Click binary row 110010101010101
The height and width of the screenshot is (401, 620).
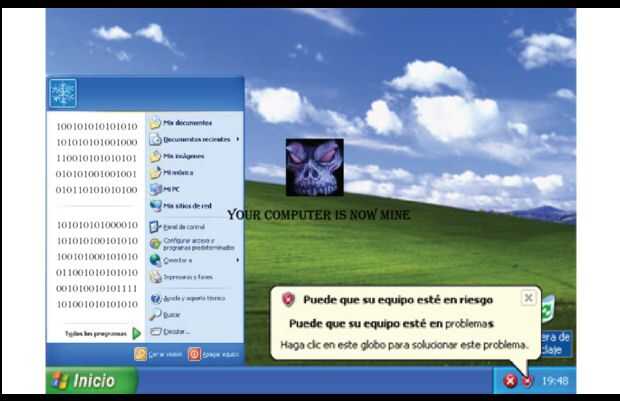click(x=97, y=158)
